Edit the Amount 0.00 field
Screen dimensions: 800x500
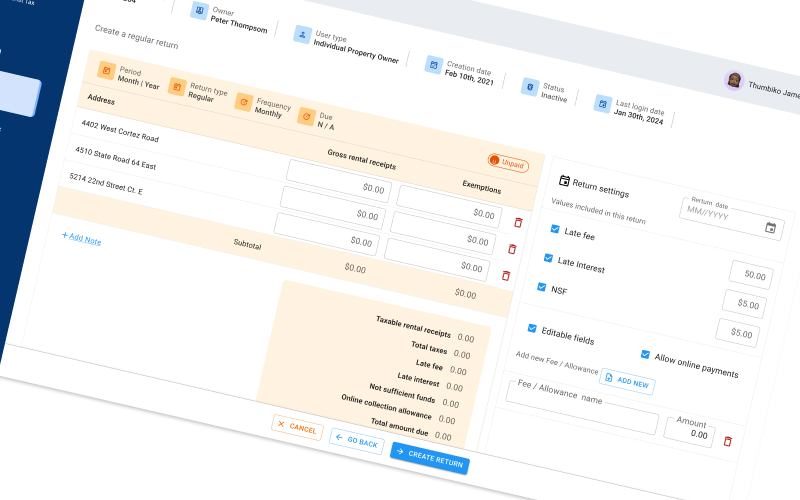click(689, 433)
